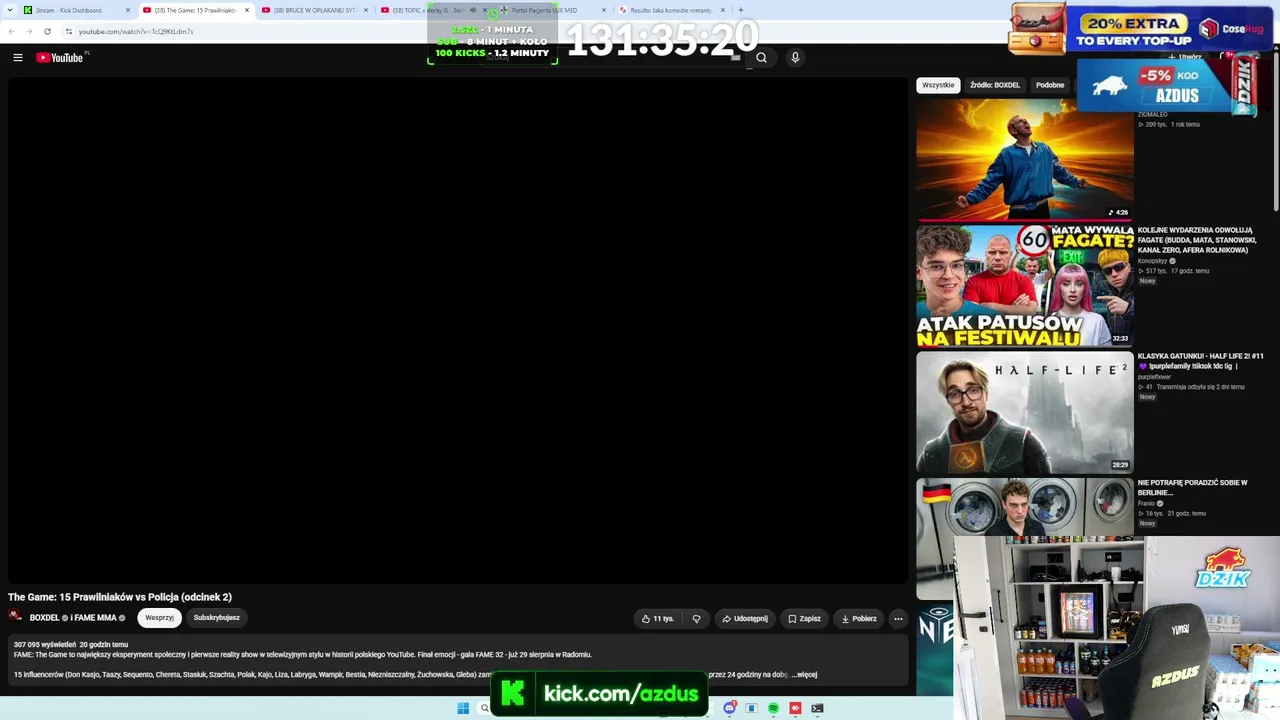Select The Game: 15 Prawilniaków browser tab
Screen dimensions: 1280x720
195,10
